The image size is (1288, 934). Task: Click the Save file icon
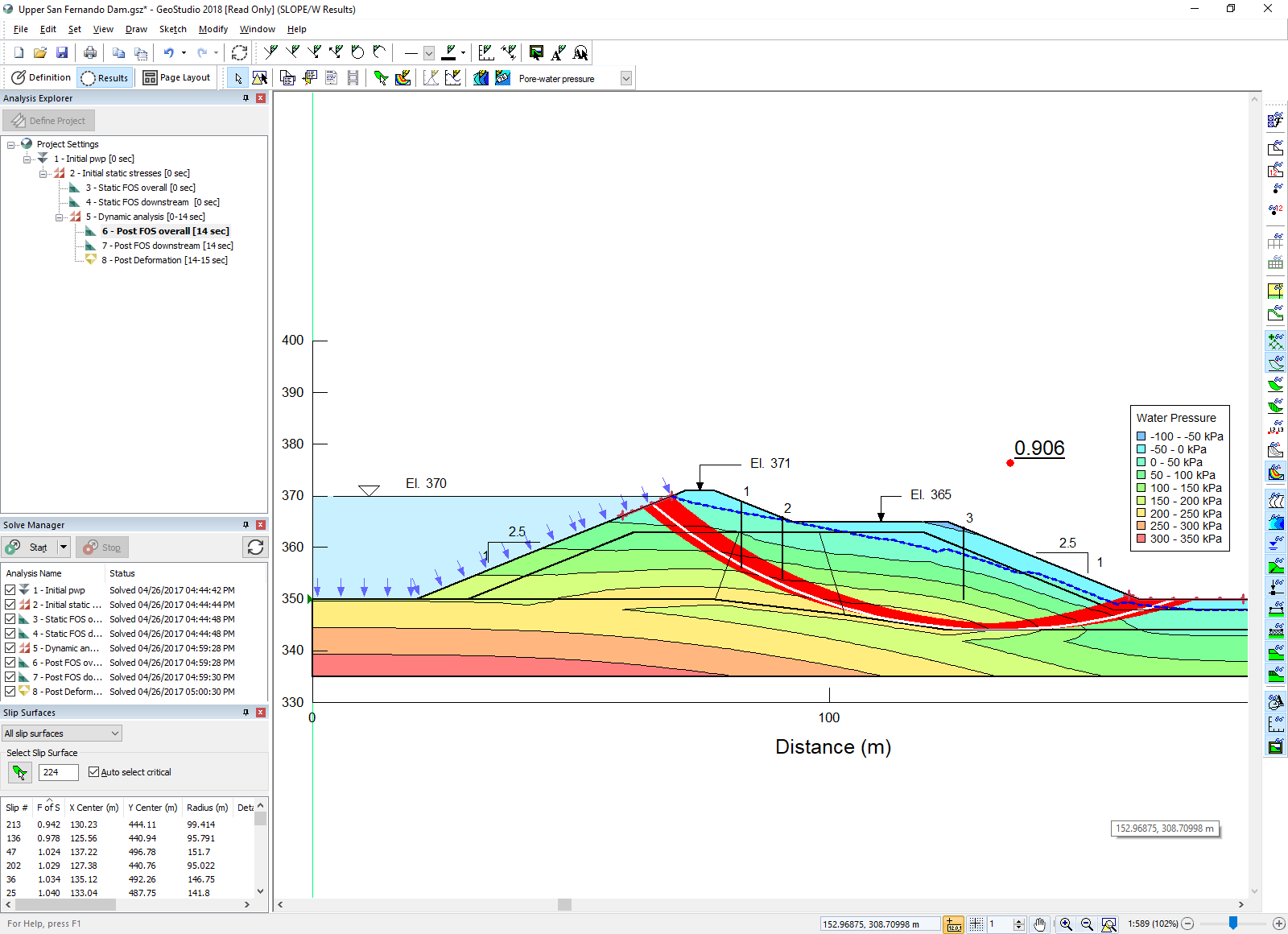[x=62, y=53]
